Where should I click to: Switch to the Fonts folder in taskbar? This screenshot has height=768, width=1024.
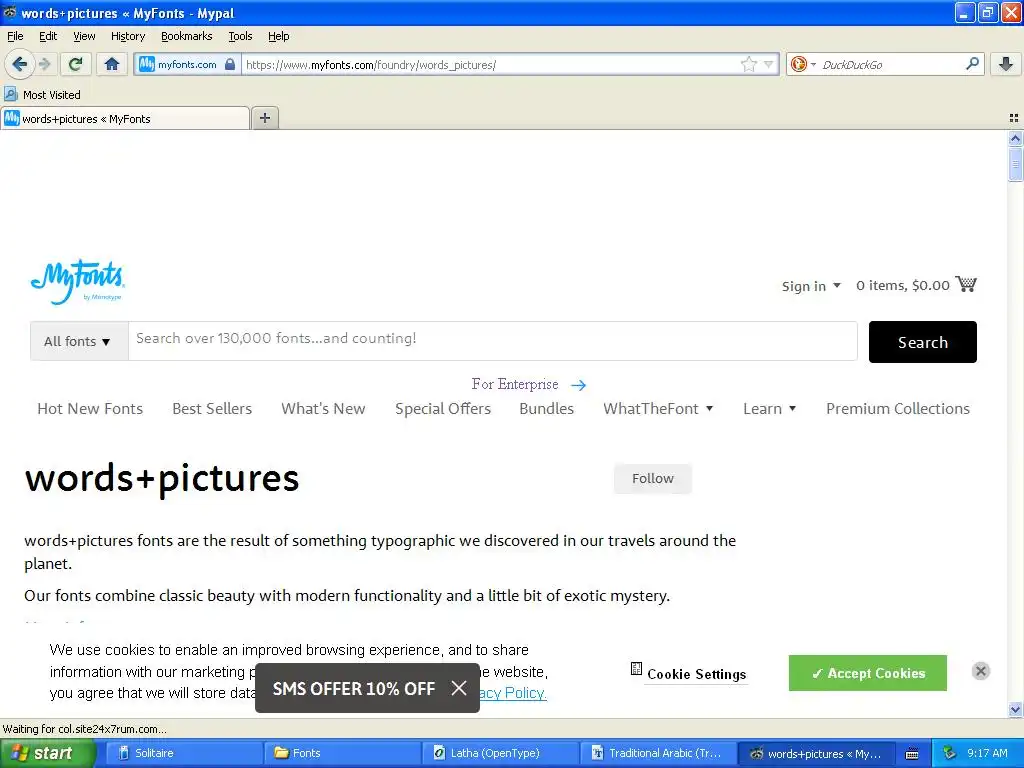coord(341,753)
